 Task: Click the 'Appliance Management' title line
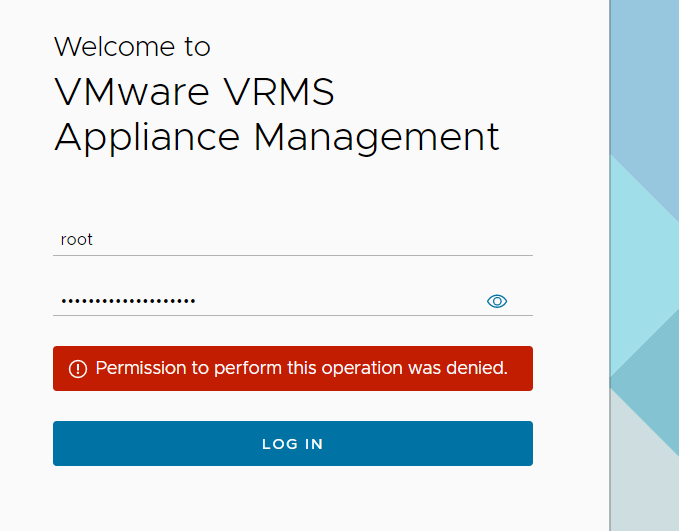(x=276, y=137)
